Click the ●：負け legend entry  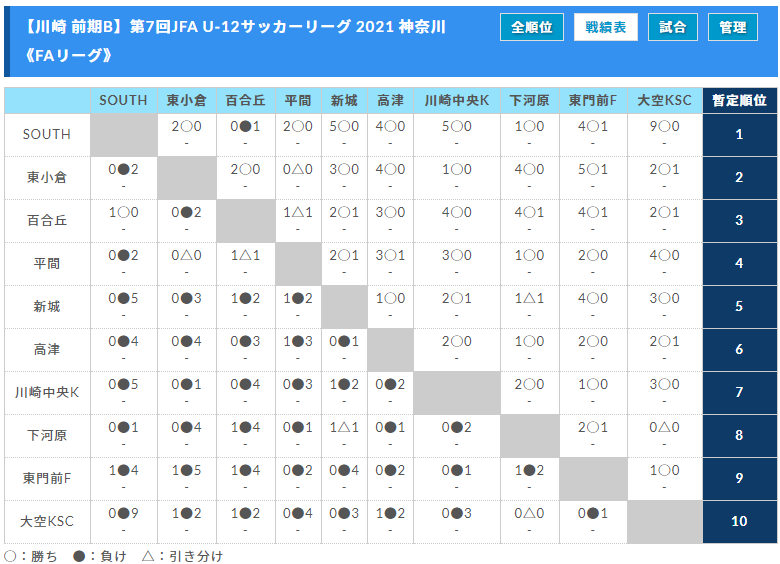tap(99, 556)
